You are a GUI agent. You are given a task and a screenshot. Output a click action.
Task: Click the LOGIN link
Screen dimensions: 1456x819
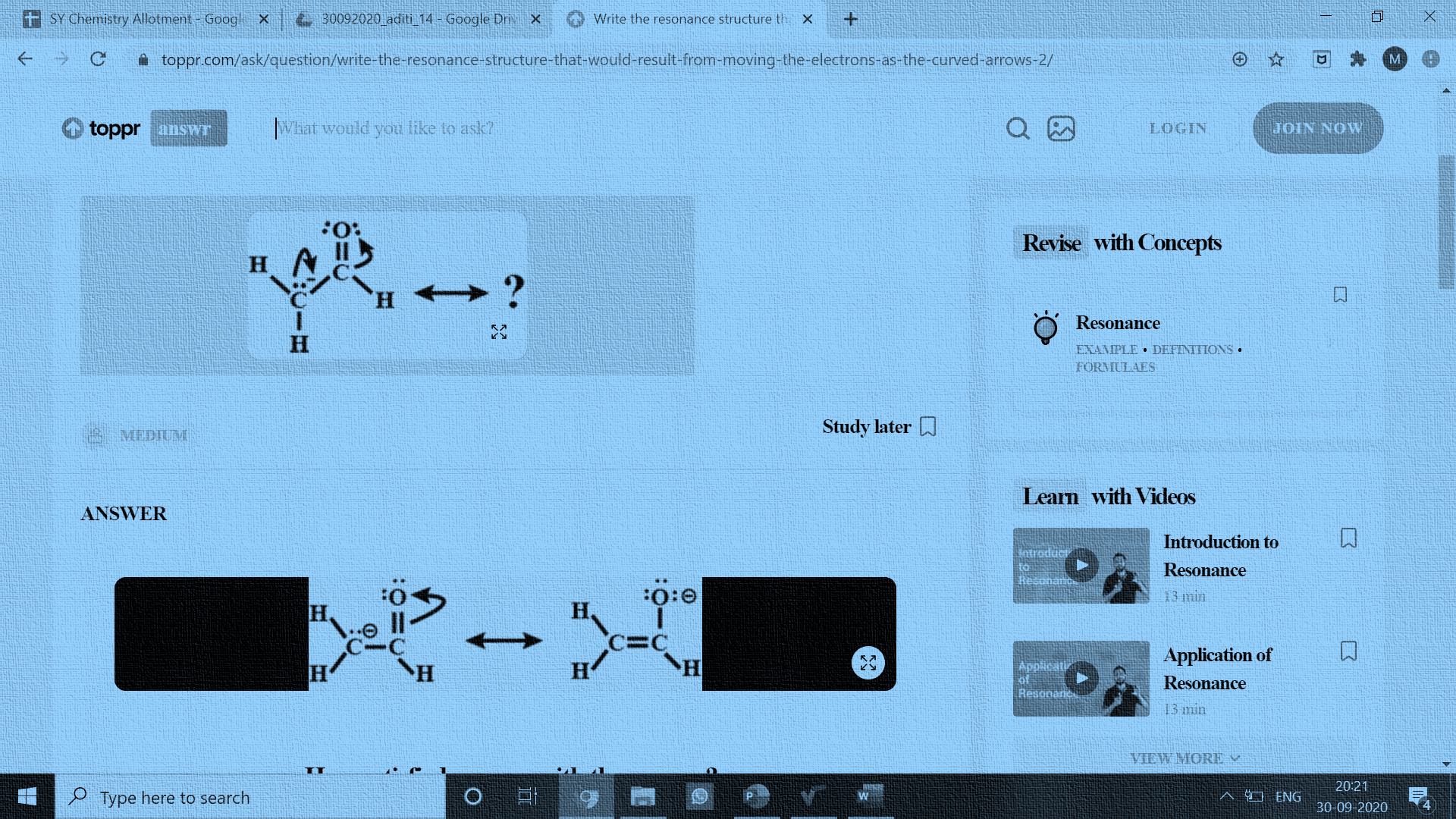pos(1177,128)
